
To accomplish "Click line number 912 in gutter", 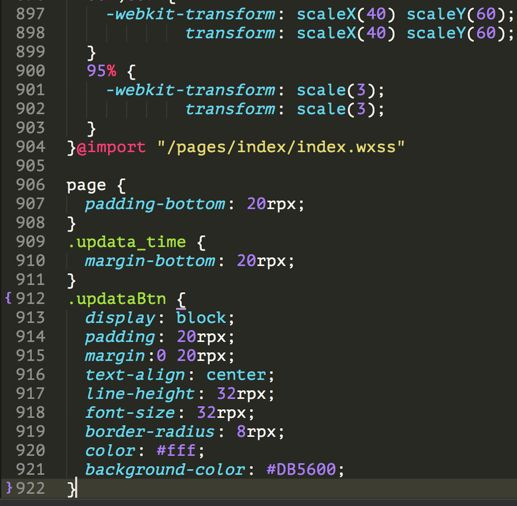I will 30,298.
